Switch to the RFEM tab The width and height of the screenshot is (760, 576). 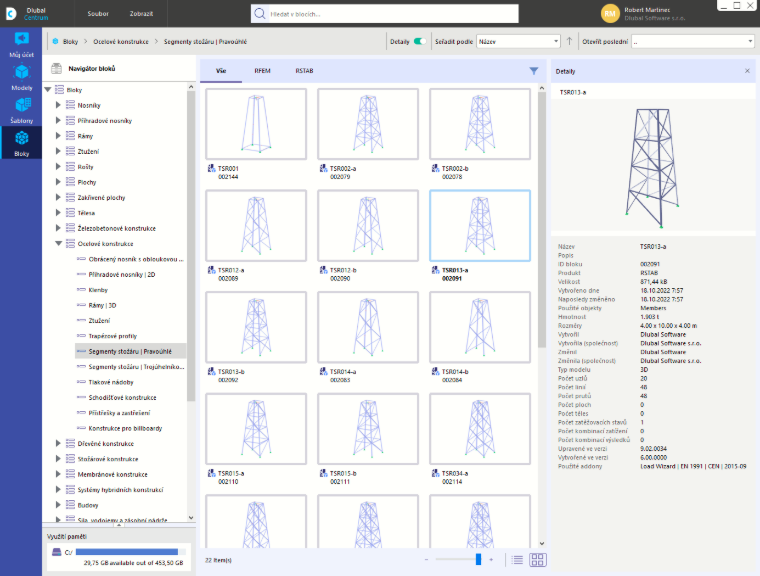click(x=262, y=71)
